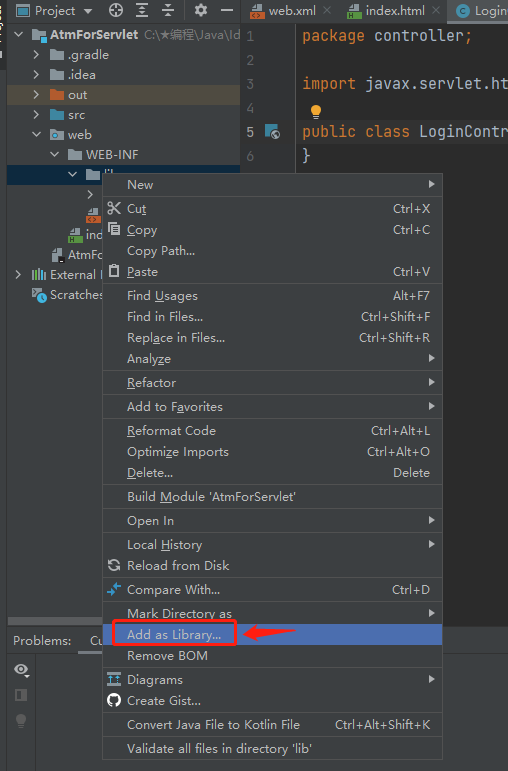Open Mark Directory as submenu
Viewport: 508px width, 771px height.
coord(272,613)
